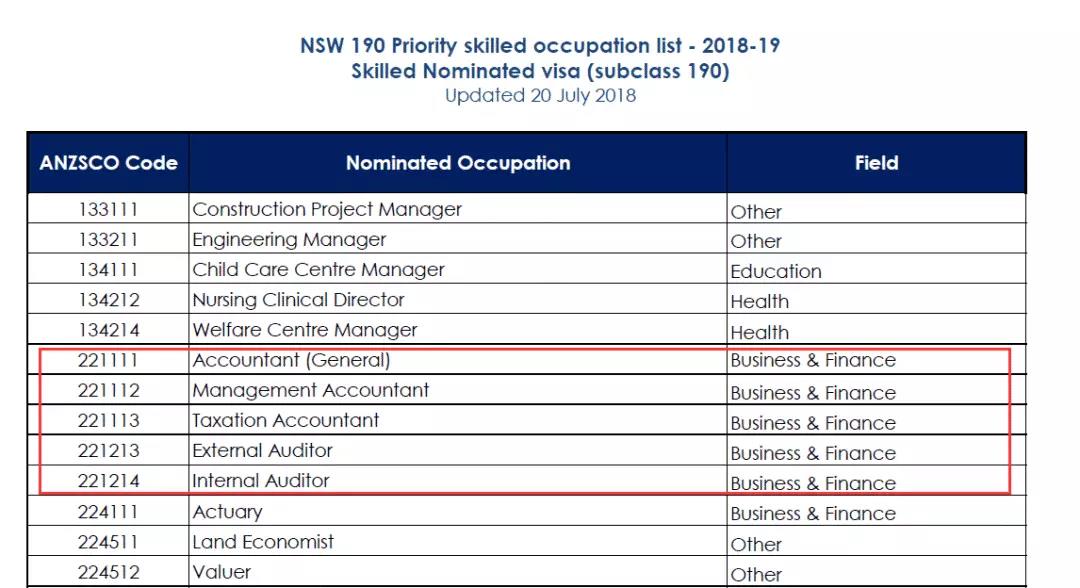Click ANZSCO code 221111

point(108,360)
